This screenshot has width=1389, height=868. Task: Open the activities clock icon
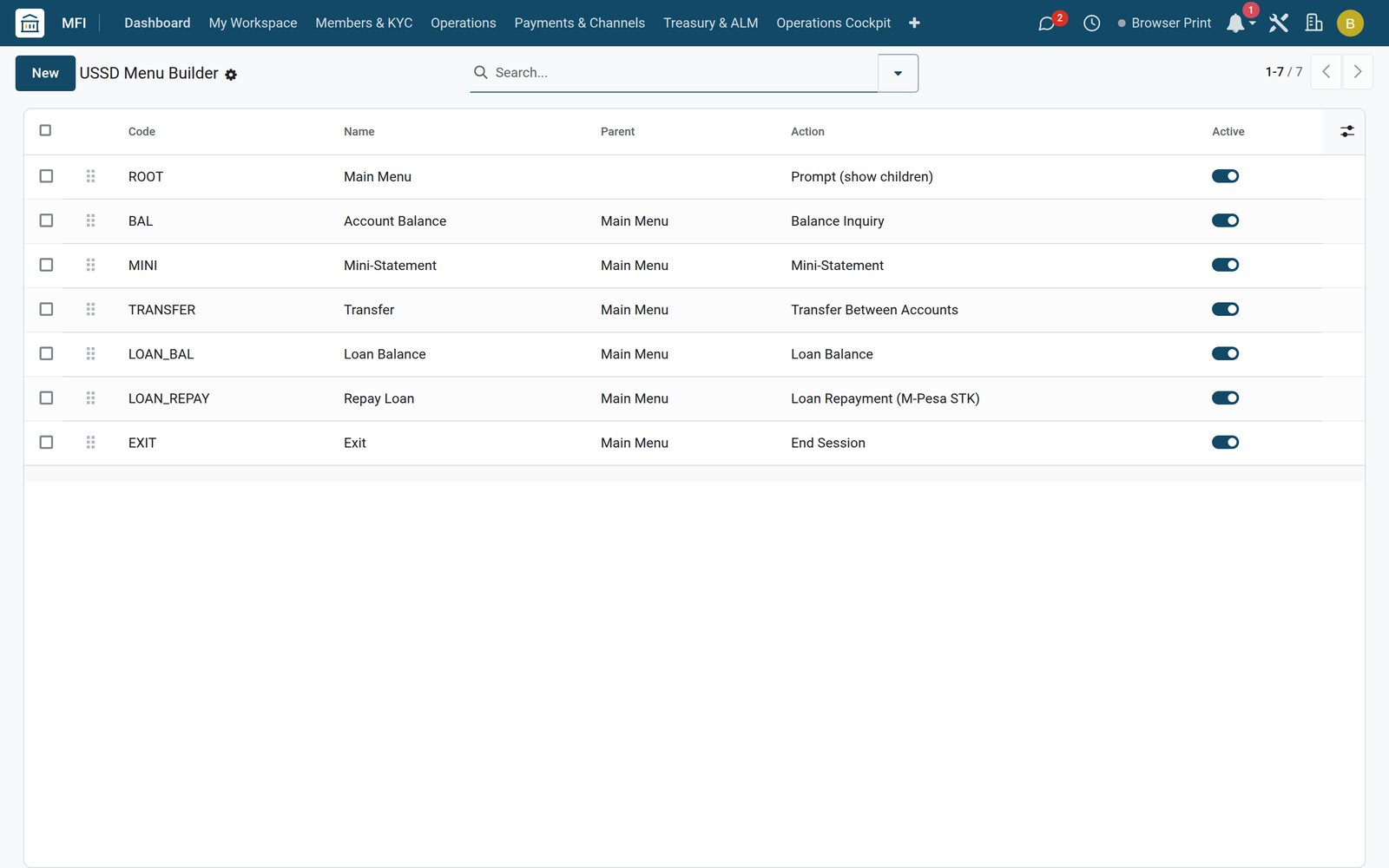pos(1091,23)
